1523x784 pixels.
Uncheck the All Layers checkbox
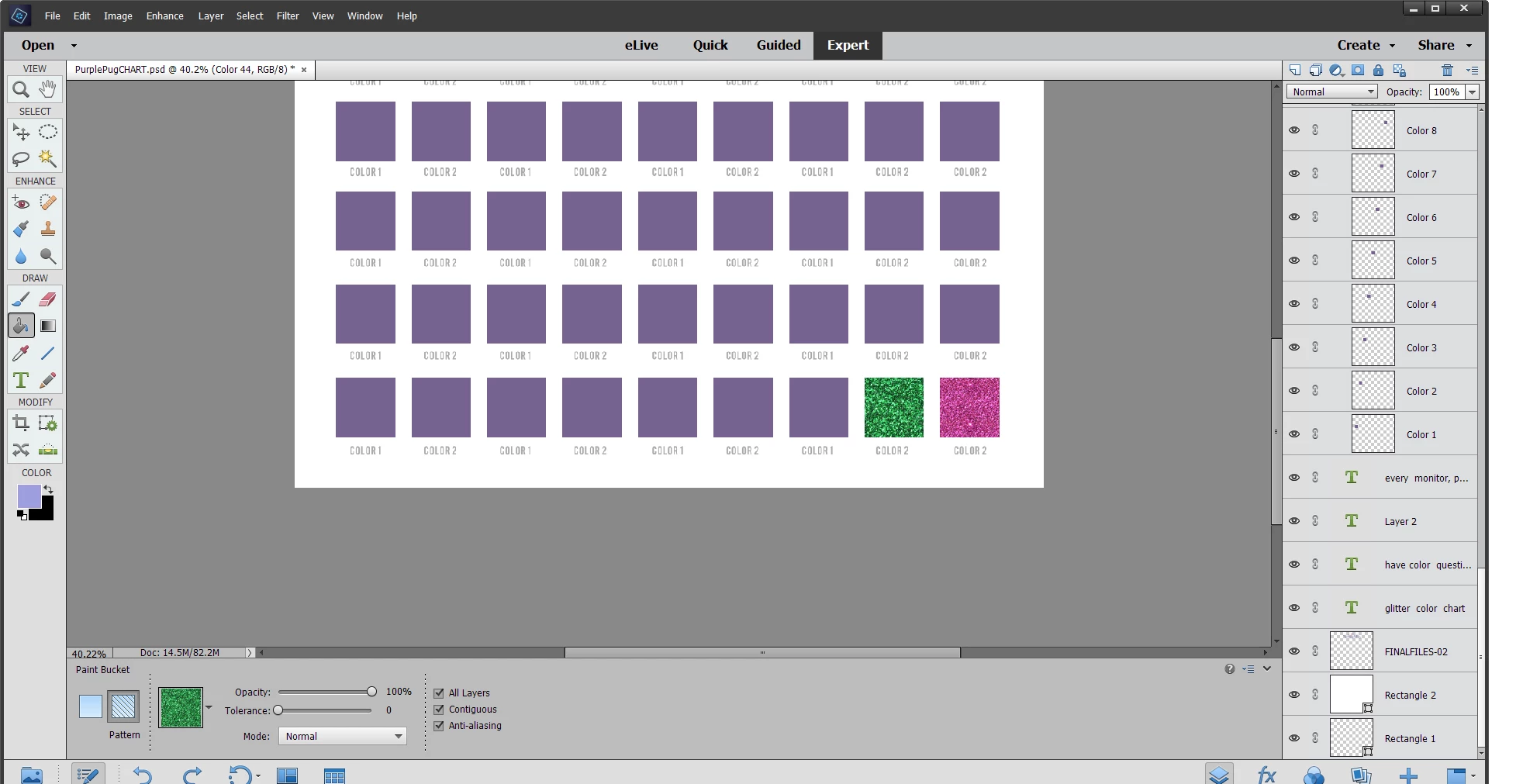click(439, 693)
